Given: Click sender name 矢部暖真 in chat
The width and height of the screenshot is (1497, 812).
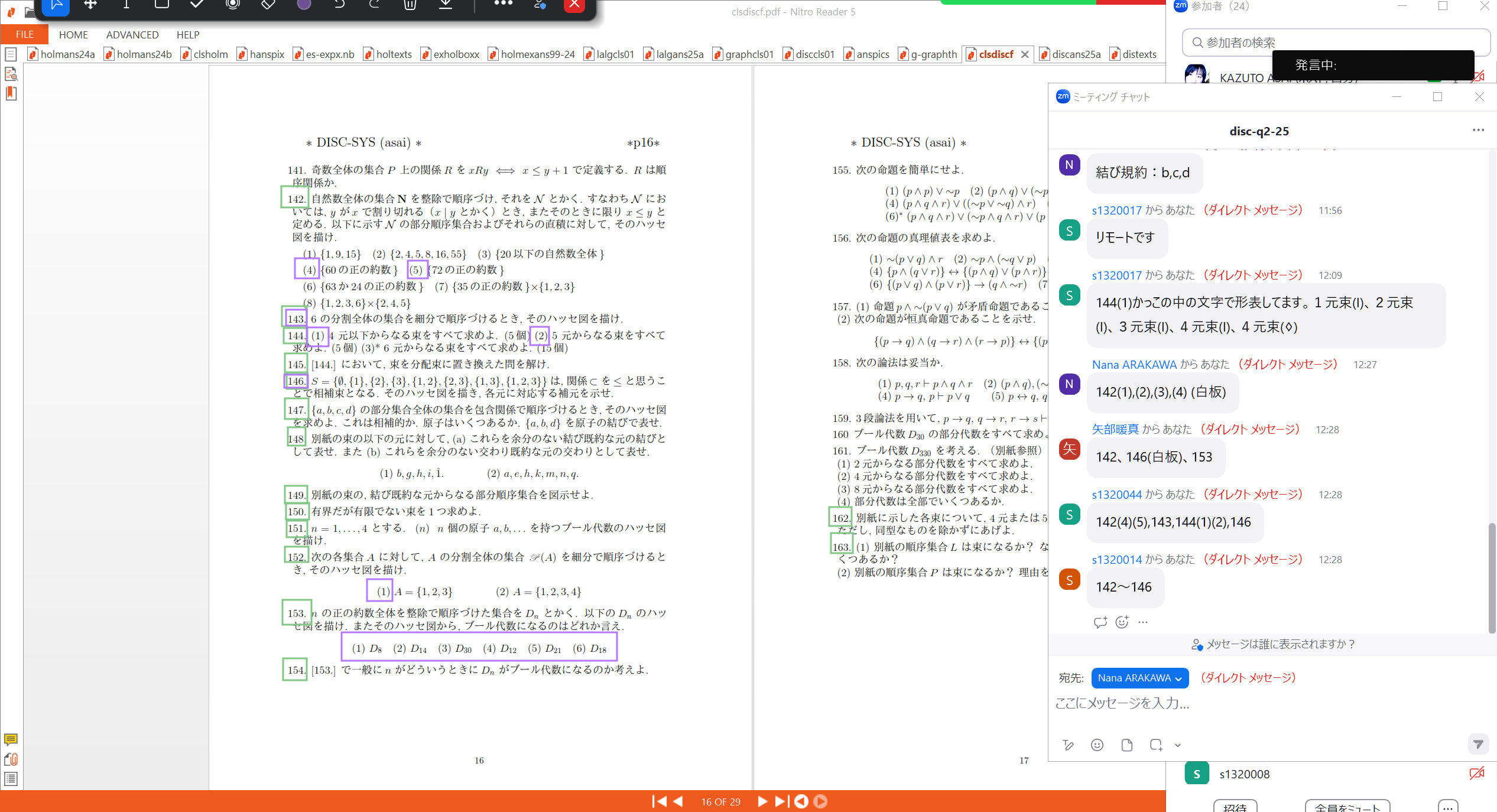Looking at the screenshot, I should [1115, 430].
